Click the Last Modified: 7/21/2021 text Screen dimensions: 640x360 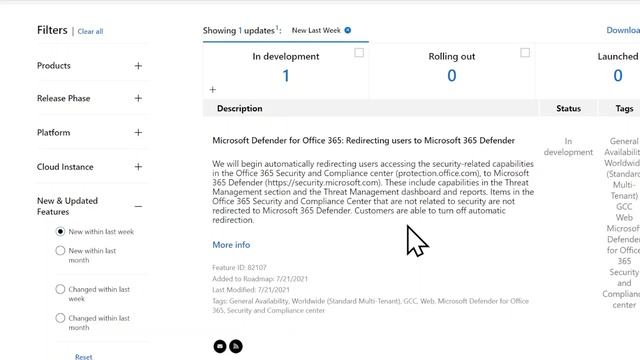click(x=251, y=290)
